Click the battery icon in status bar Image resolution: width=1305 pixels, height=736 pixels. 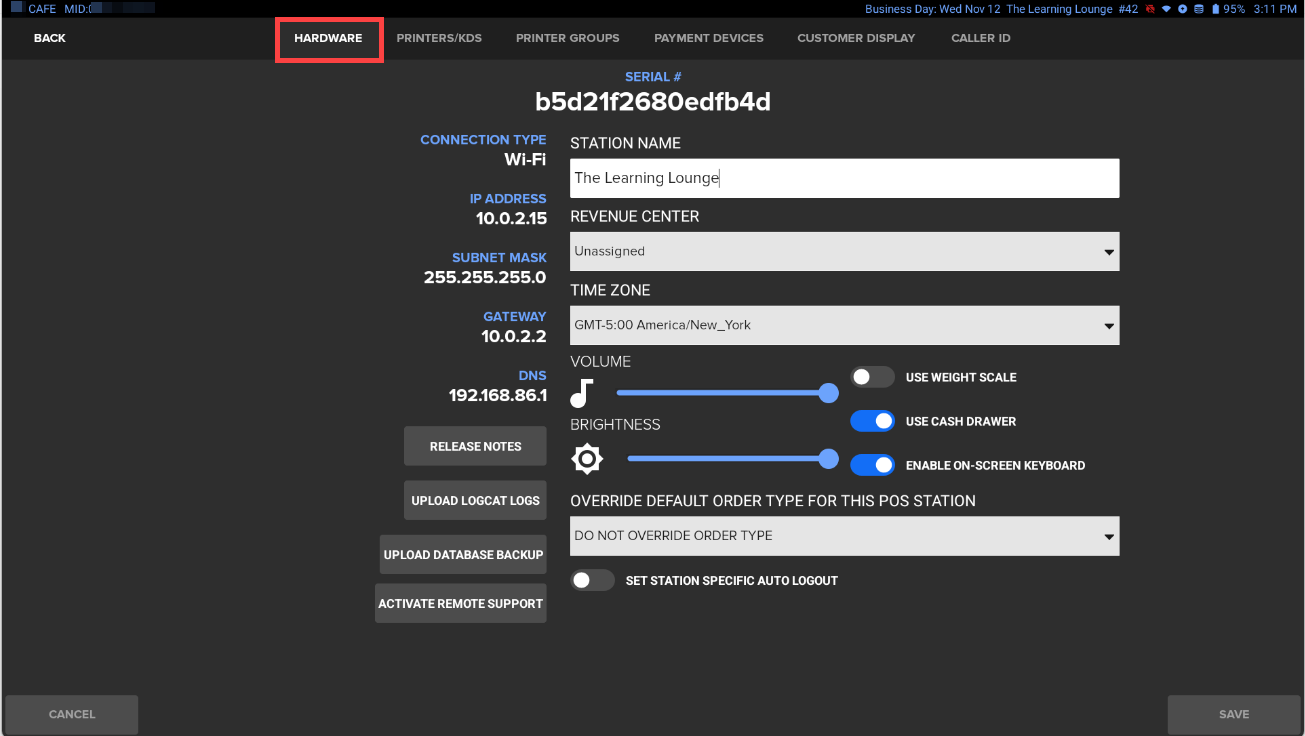pos(1215,9)
